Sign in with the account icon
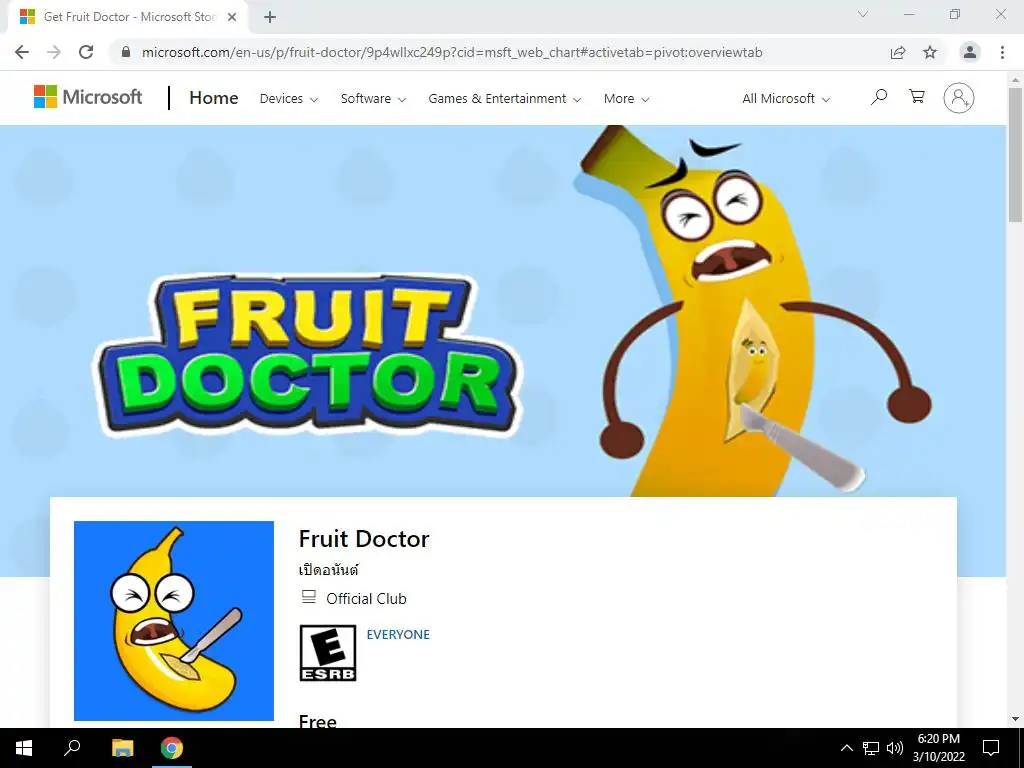Screen dimensions: 1024x768 point(959,98)
